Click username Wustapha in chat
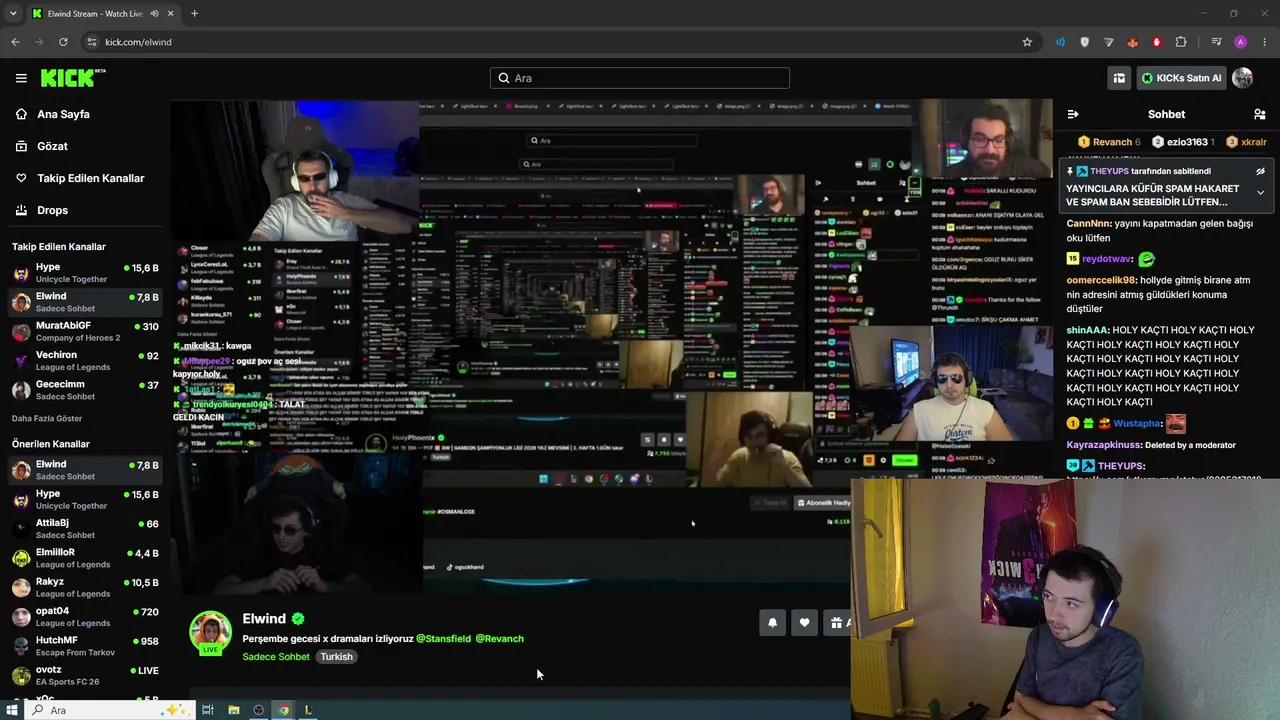Image resolution: width=1280 pixels, height=720 pixels. (1137, 424)
